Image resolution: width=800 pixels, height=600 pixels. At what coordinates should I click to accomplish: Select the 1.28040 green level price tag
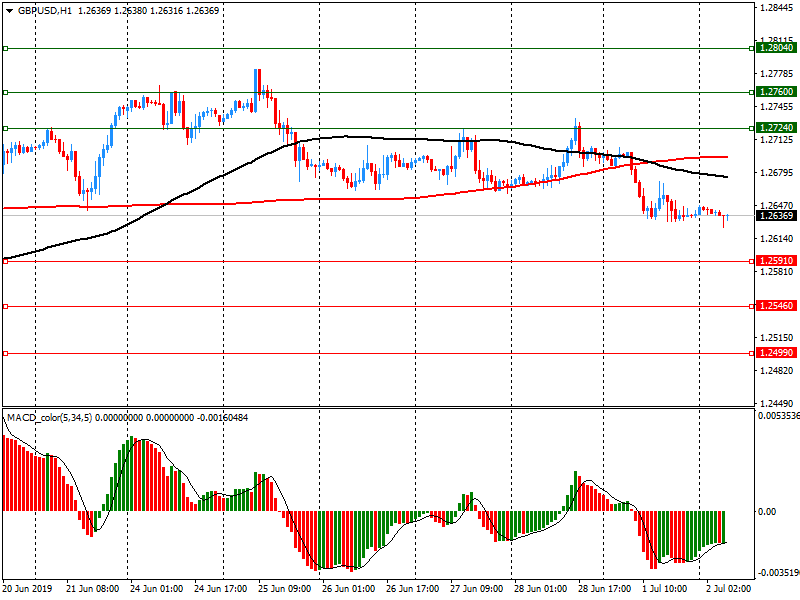[x=777, y=48]
